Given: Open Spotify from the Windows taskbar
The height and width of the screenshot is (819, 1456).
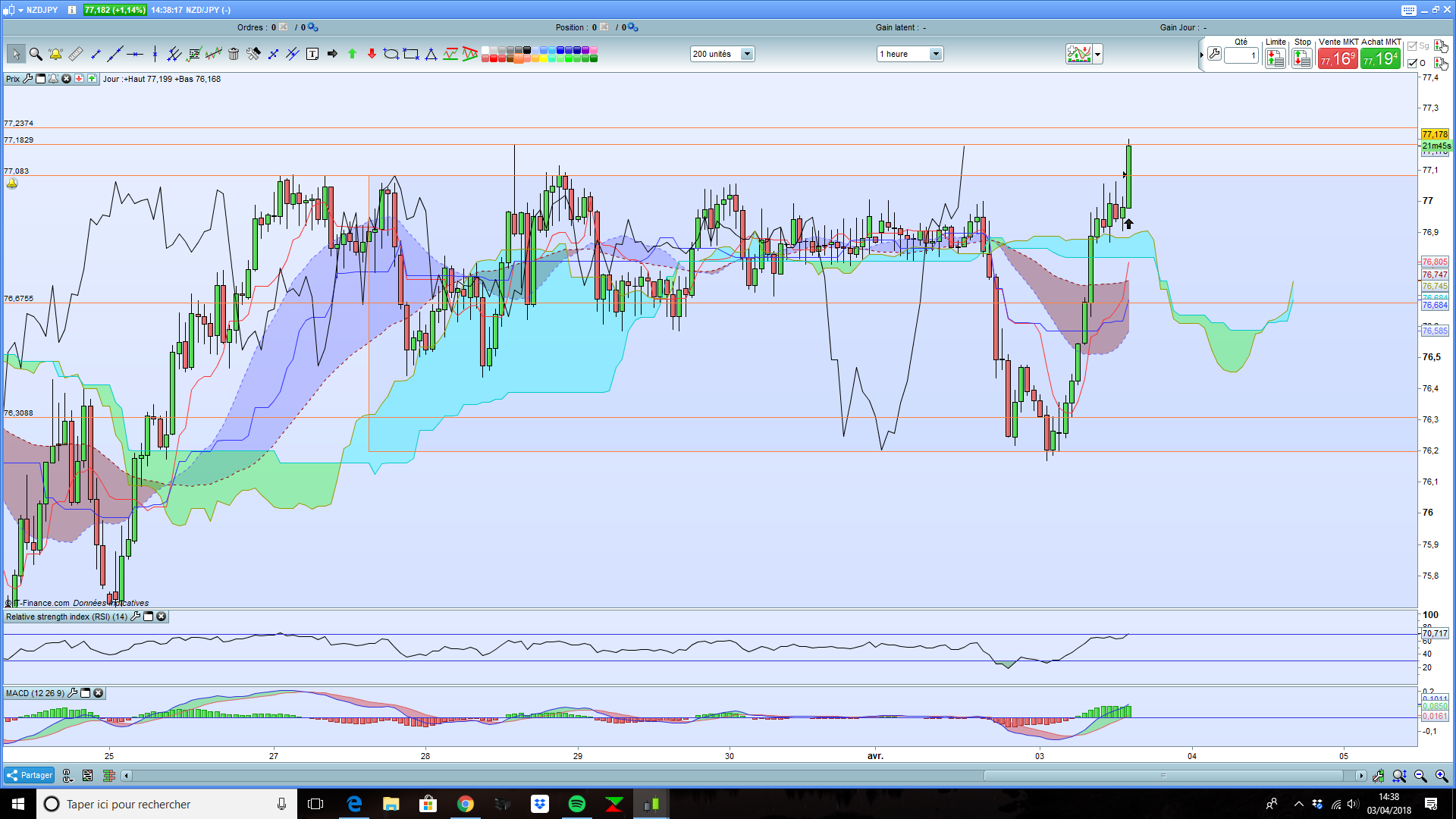Looking at the screenshot, I should click(576, 804).
